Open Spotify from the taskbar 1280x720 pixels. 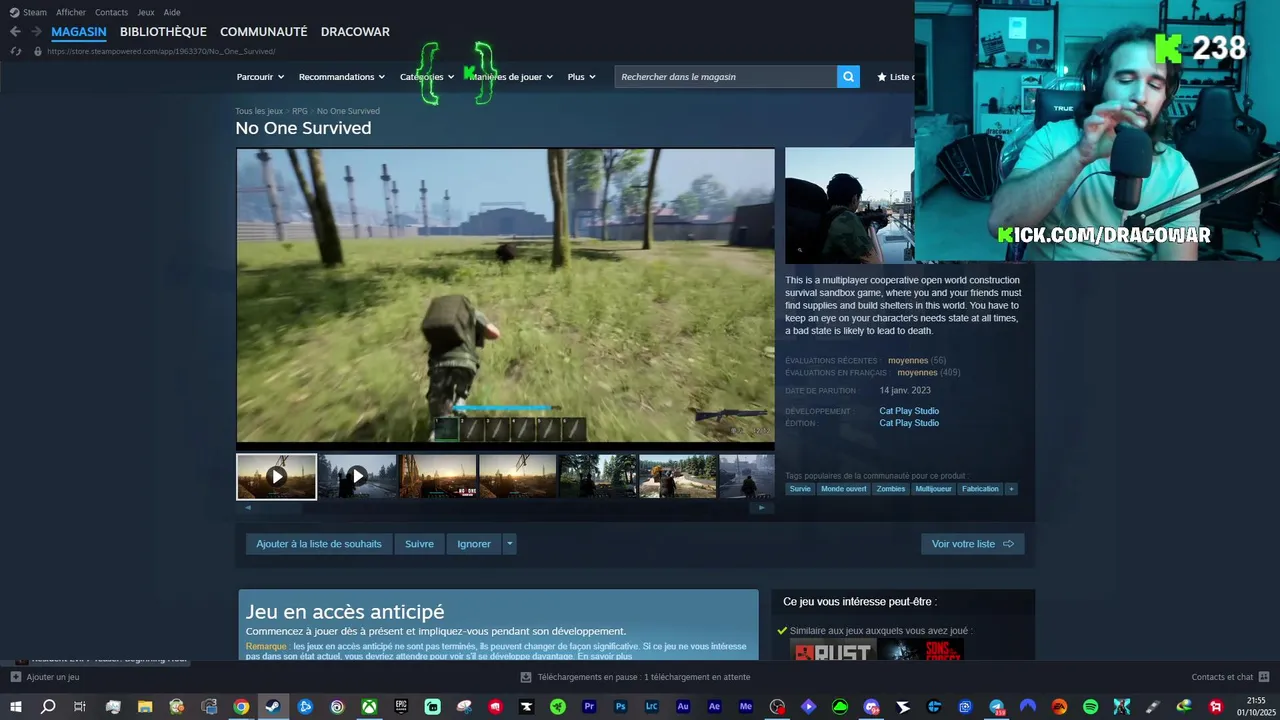point(1090,707)
